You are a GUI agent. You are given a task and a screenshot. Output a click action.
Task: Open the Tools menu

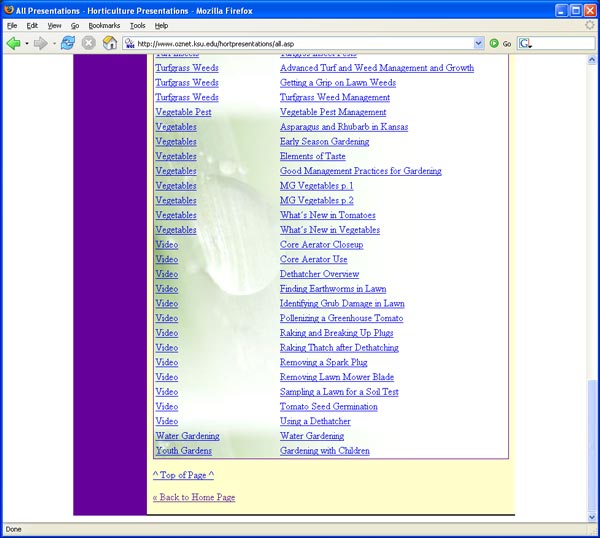pyautogui.click(x=137, y=26)
